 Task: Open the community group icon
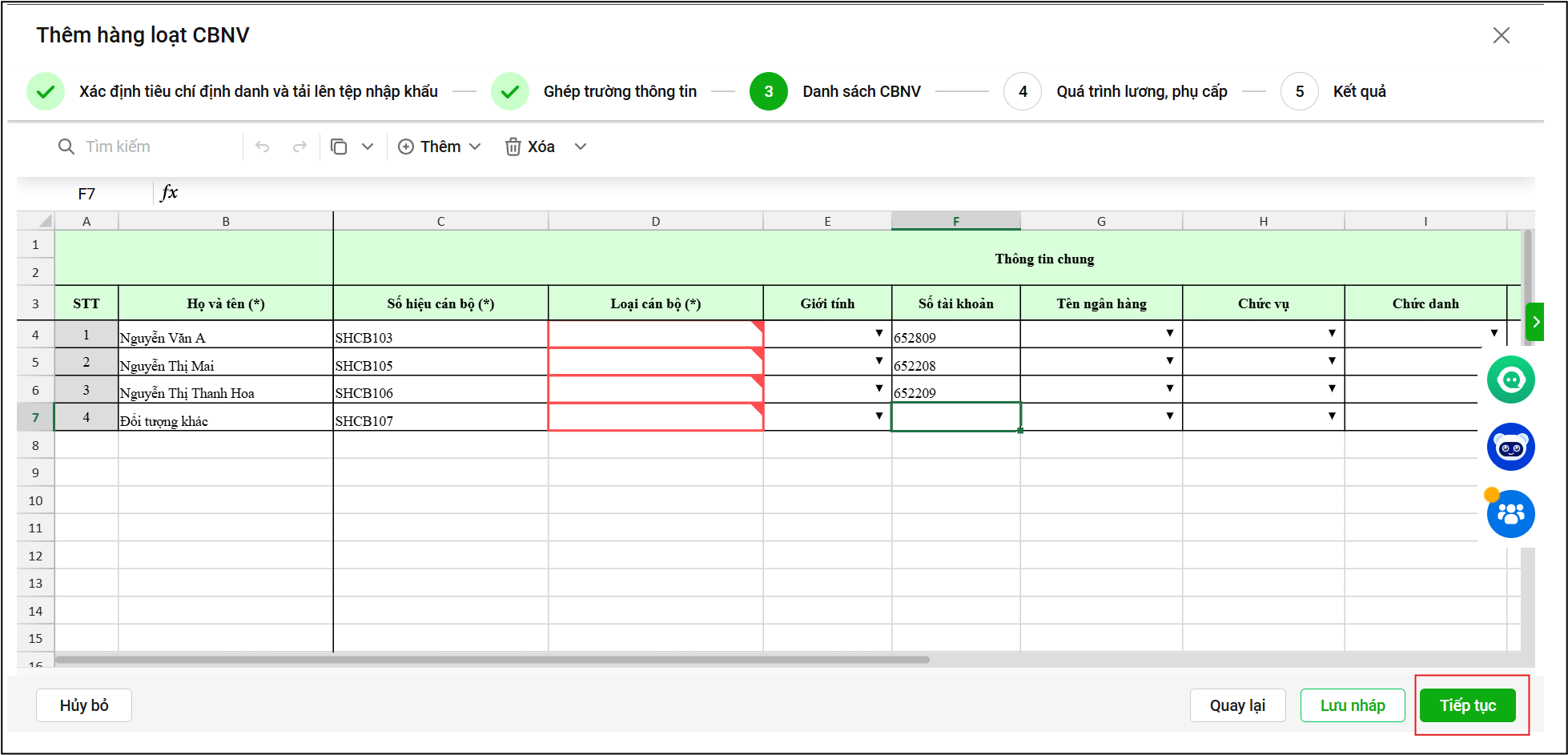pyautogui.click(x=1510, y=514)
